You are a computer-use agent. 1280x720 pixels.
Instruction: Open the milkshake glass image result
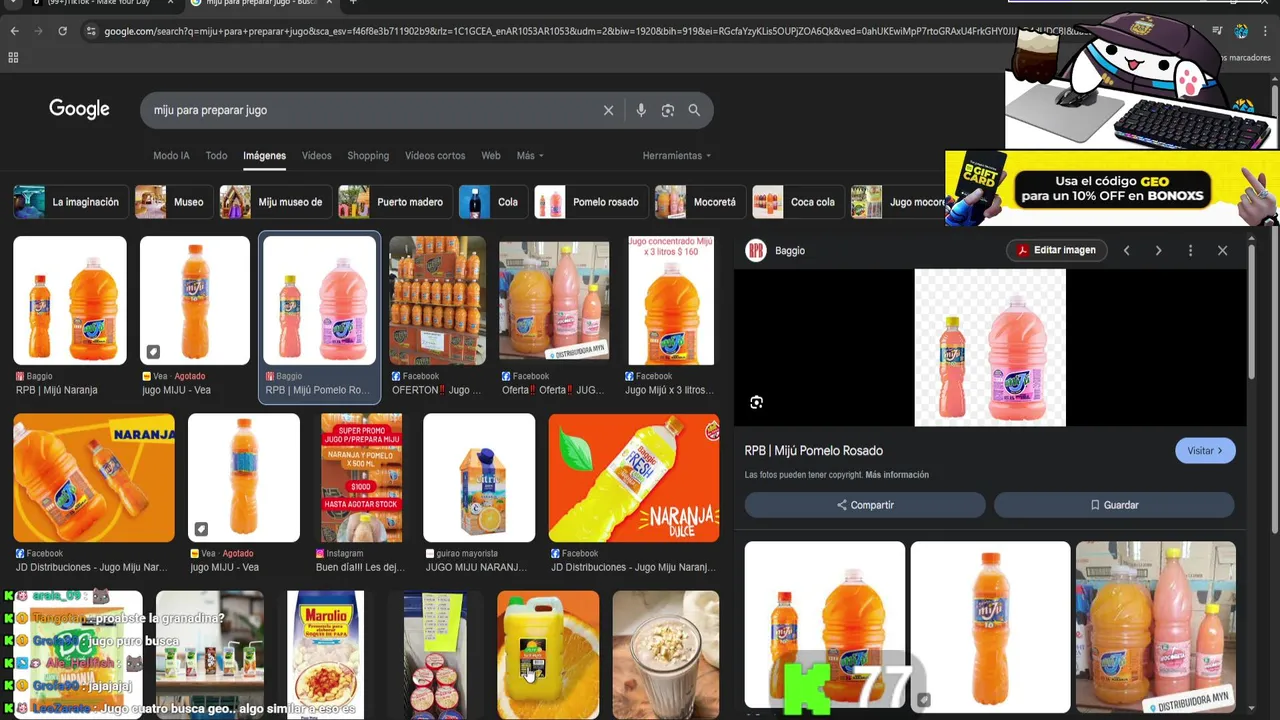coord(666,655)
